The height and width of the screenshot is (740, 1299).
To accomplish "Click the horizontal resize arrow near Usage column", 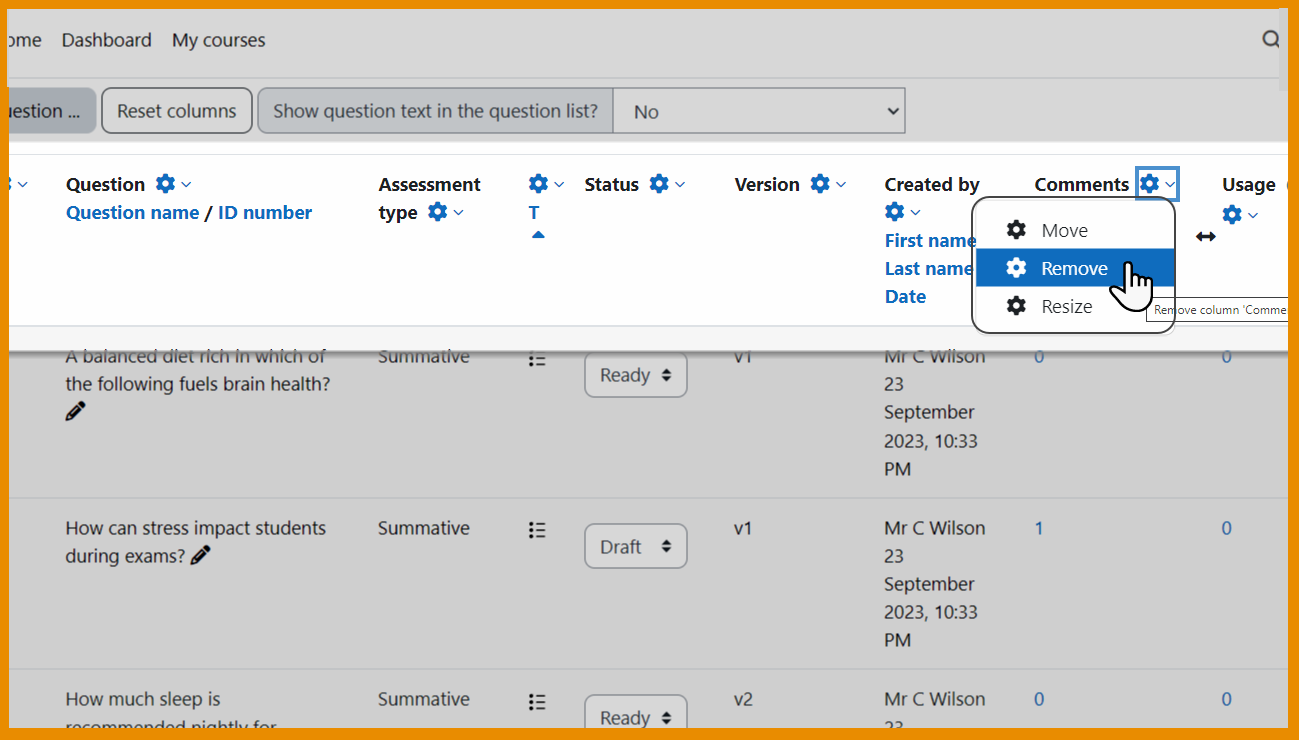I will [1205, 236].
